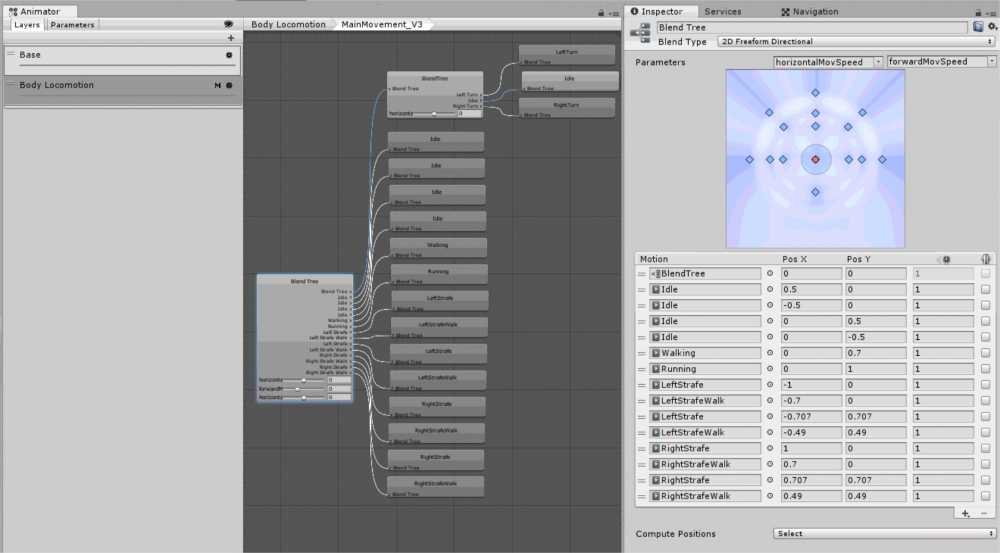This screenshot has height=553, width=1000.
Task: Select the Running node in graph
Action: (x=438, y=275)
